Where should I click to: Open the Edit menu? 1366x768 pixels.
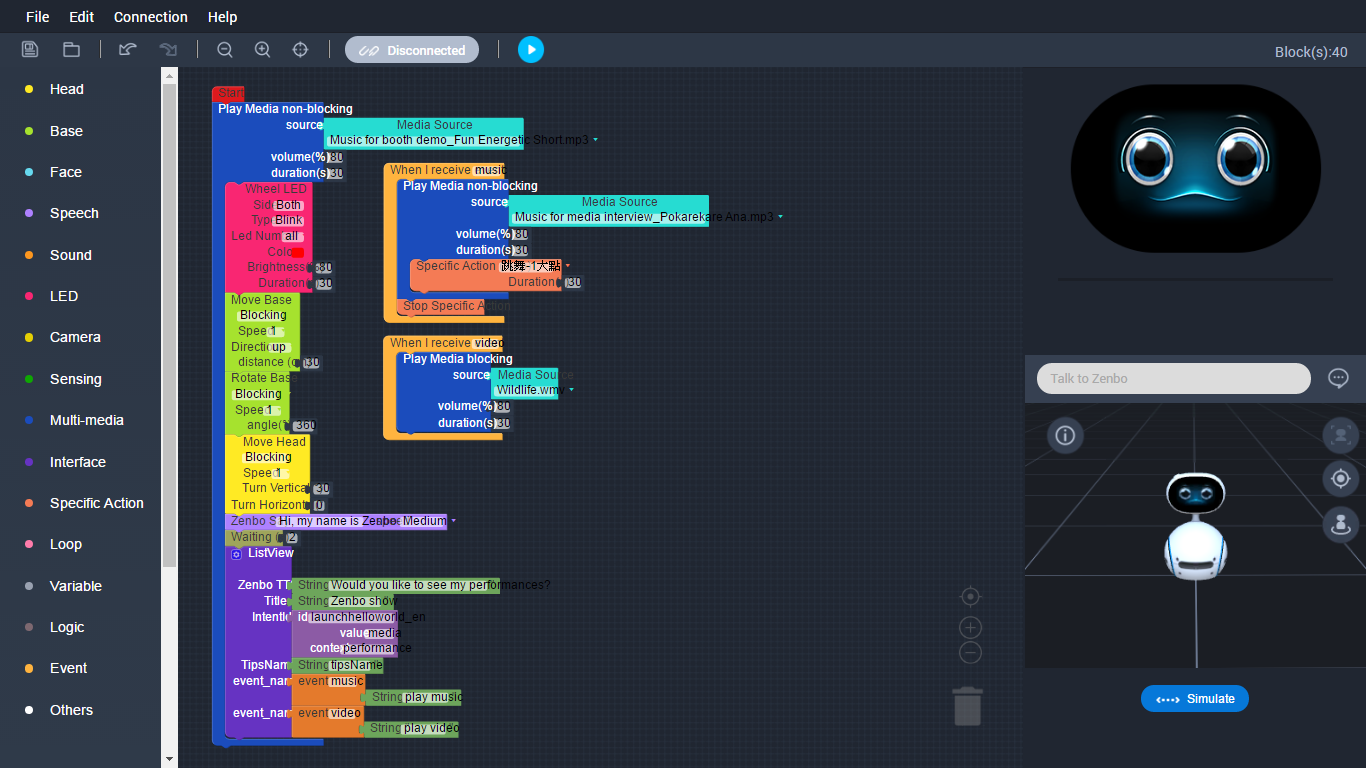(82, 17)
